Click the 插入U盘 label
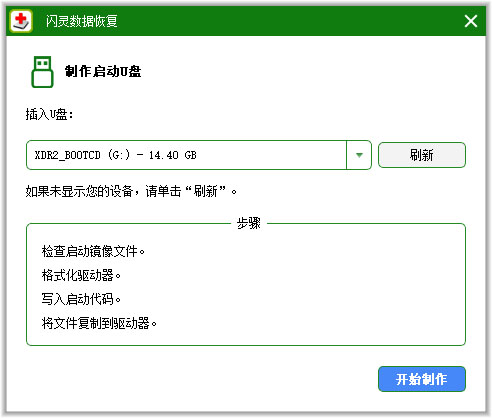Viewport: 492px width, 418px height. coord(49,114)
